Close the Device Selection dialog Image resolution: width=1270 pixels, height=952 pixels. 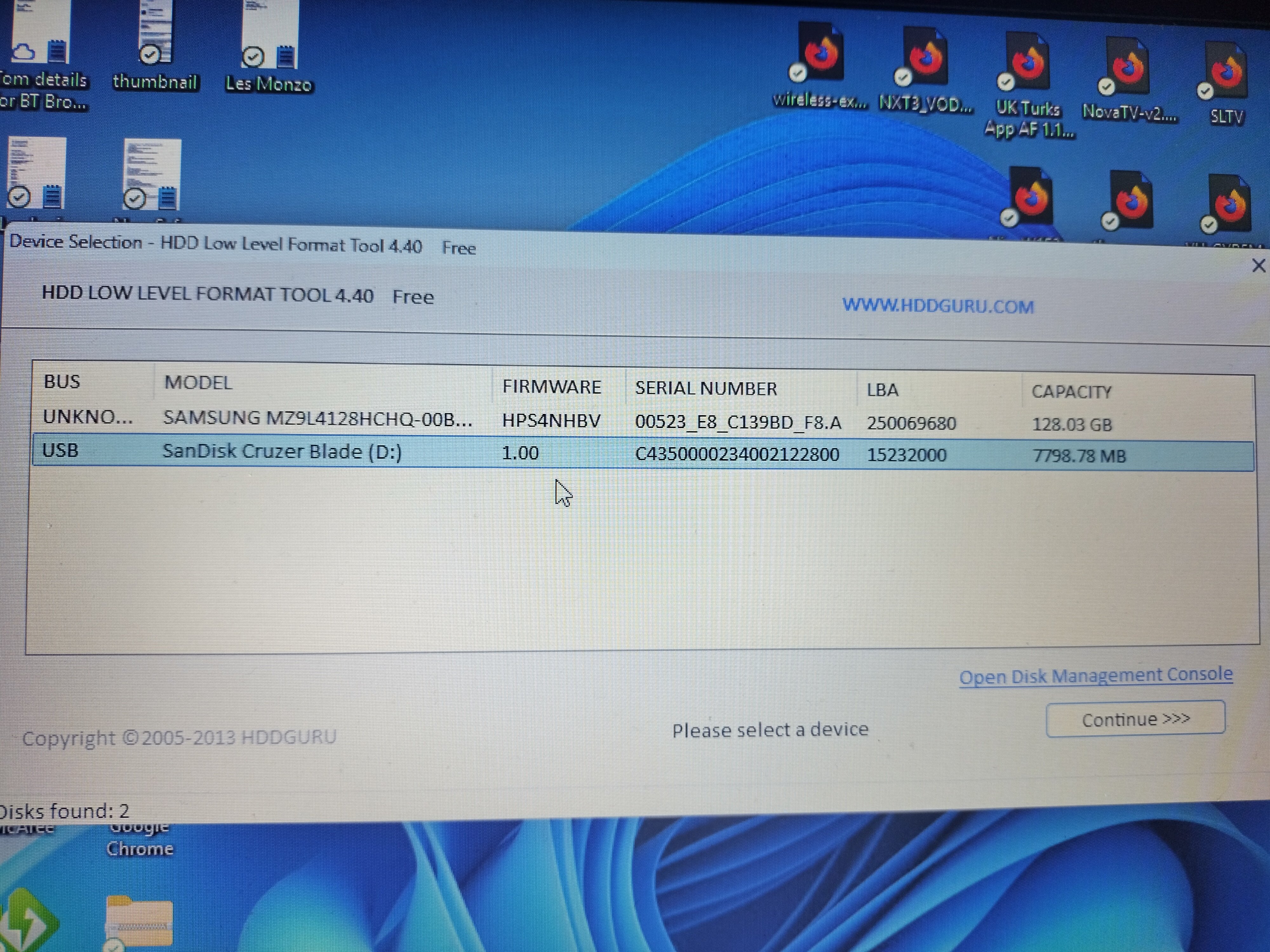click(1258, 265)
